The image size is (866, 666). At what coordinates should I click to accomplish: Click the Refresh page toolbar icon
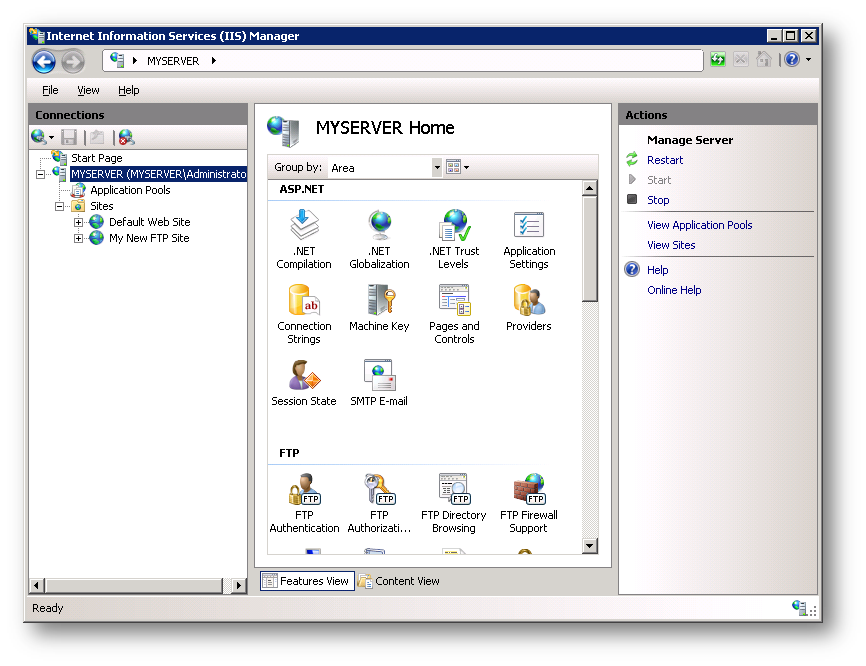pos(718,59)
